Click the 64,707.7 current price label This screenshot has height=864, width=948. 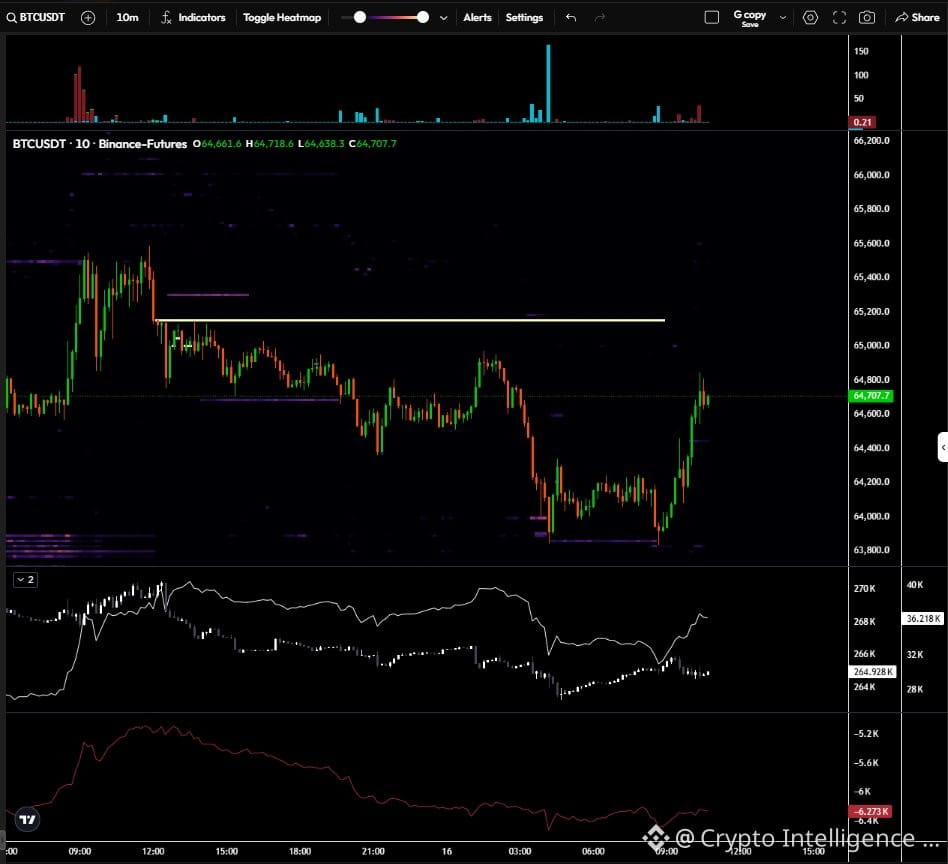tap(871, 395)
